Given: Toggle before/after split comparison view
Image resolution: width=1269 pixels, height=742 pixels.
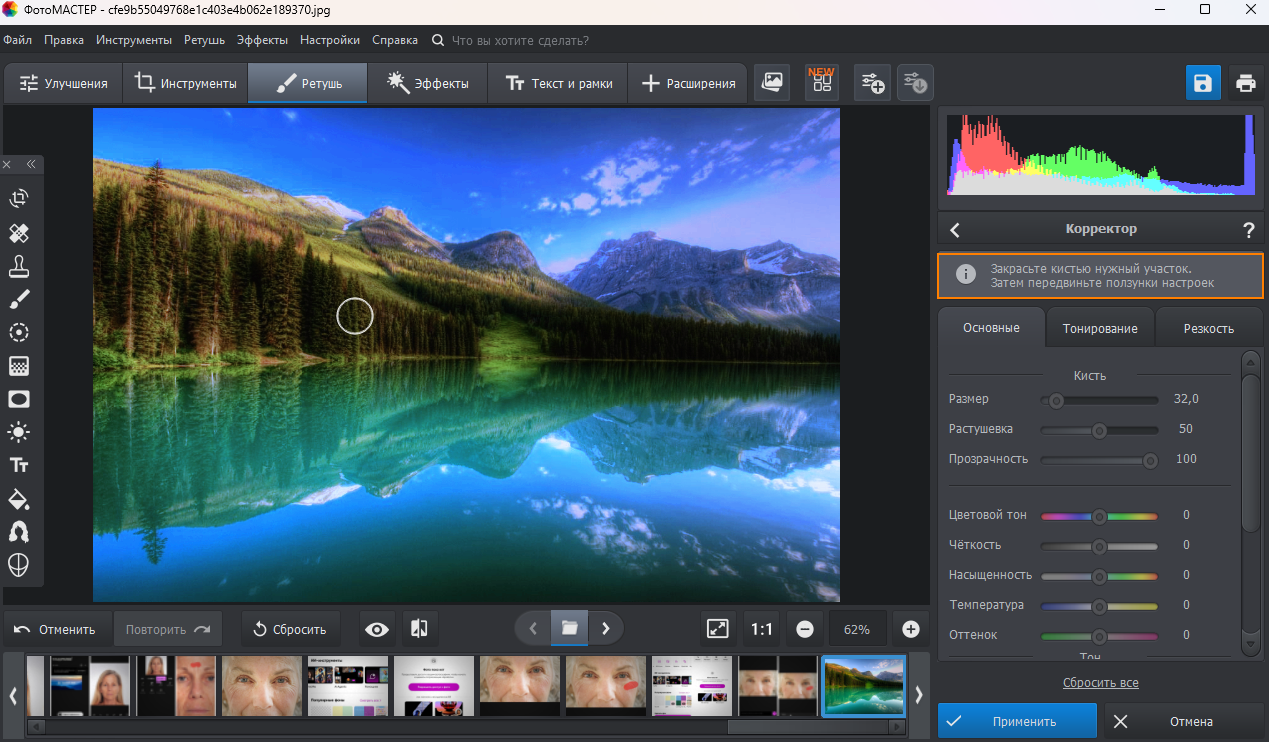Looking at the screenshot, I should pyautogui.click(x=420, y=629).
